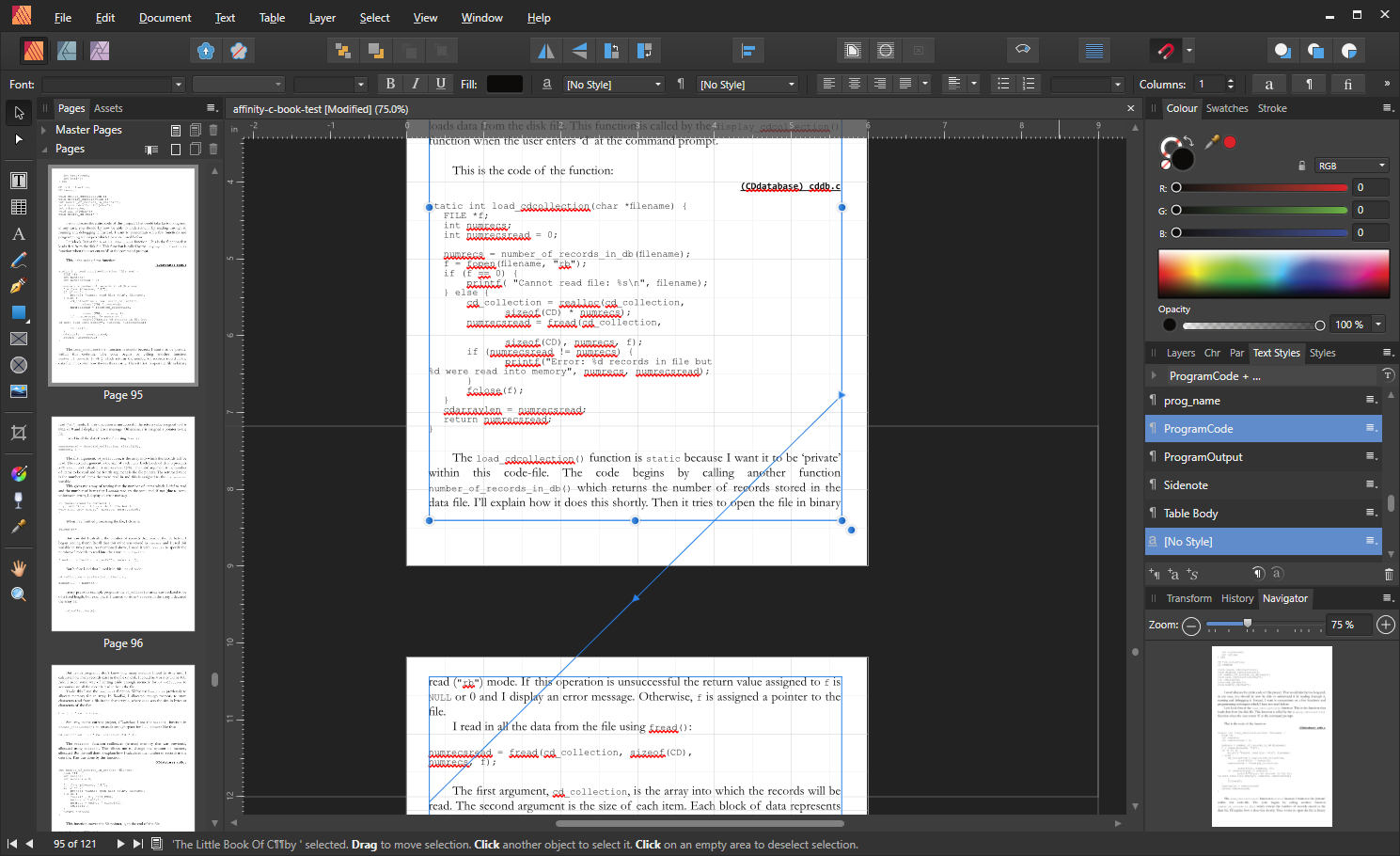Open the File menu
1400x856 pixels.
(x=63, y=18)
